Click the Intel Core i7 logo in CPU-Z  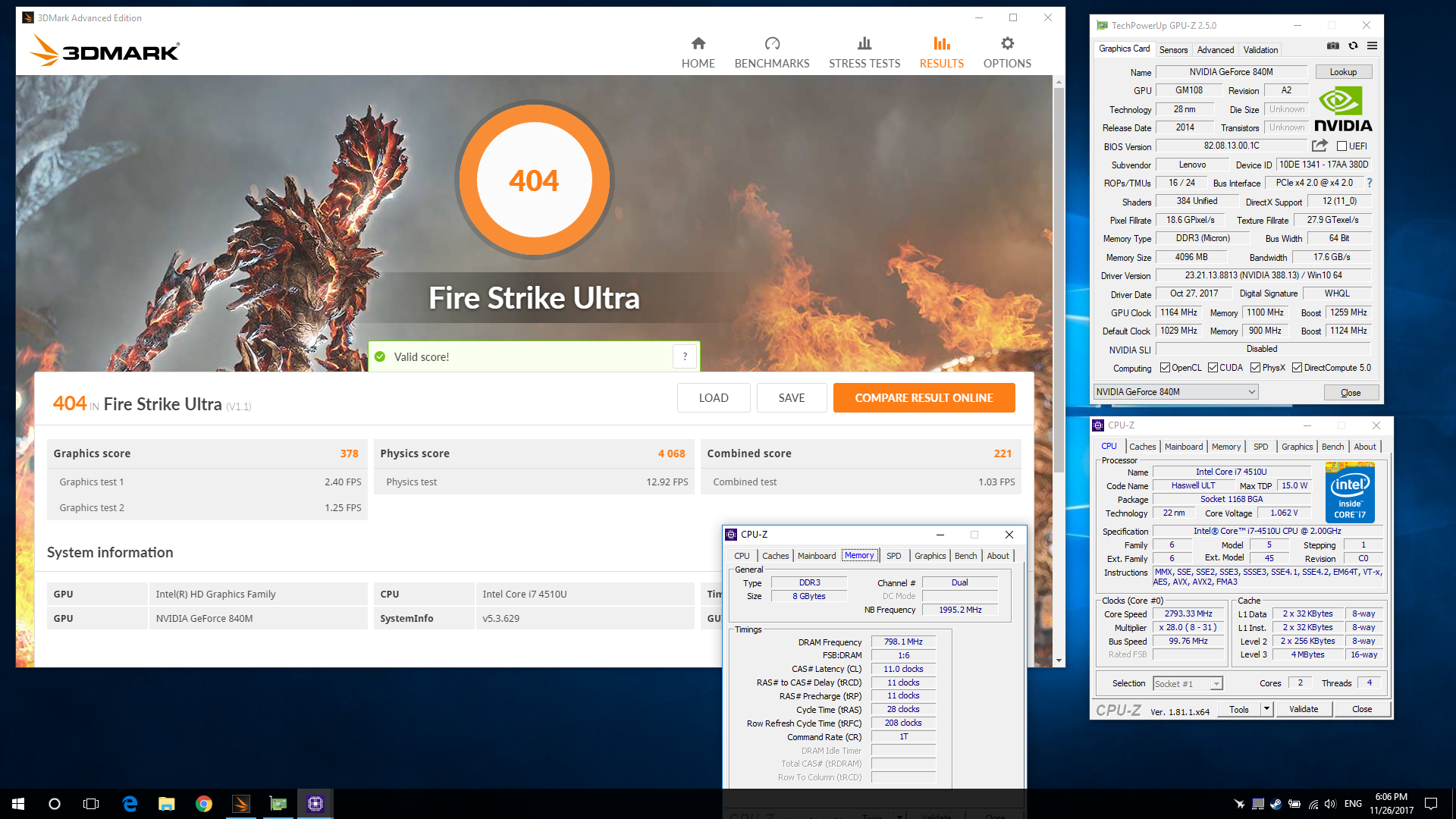click(x=1350, y=492)
